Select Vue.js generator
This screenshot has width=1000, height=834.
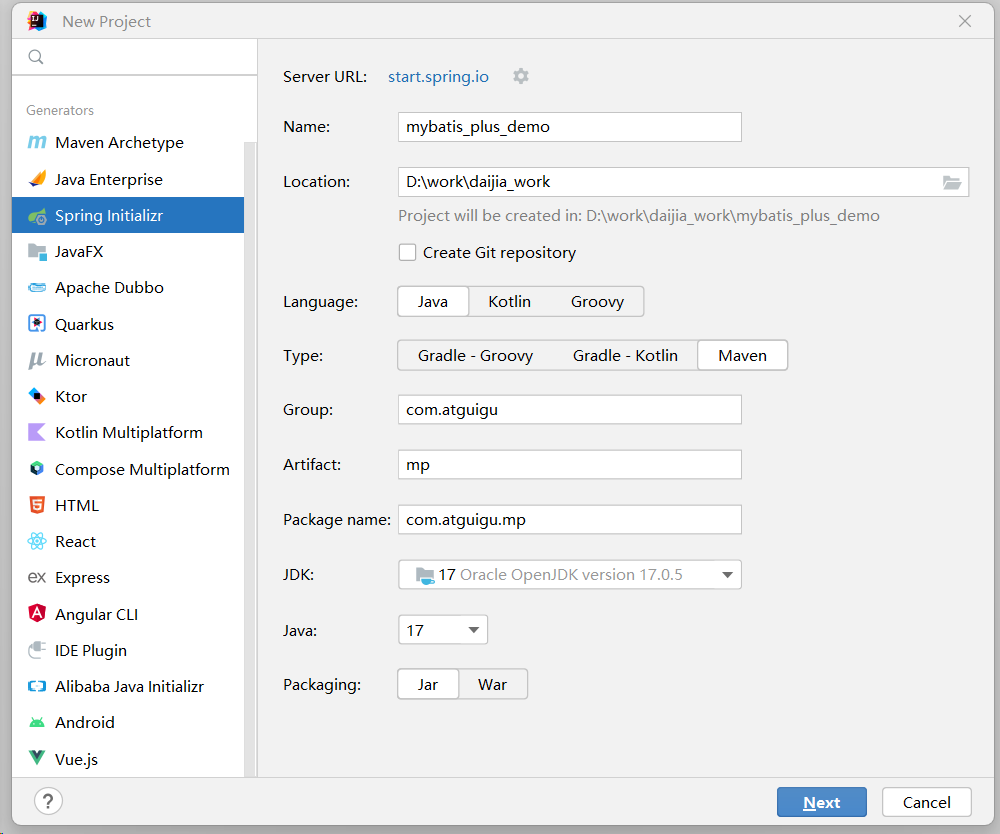tap(128, 759)
